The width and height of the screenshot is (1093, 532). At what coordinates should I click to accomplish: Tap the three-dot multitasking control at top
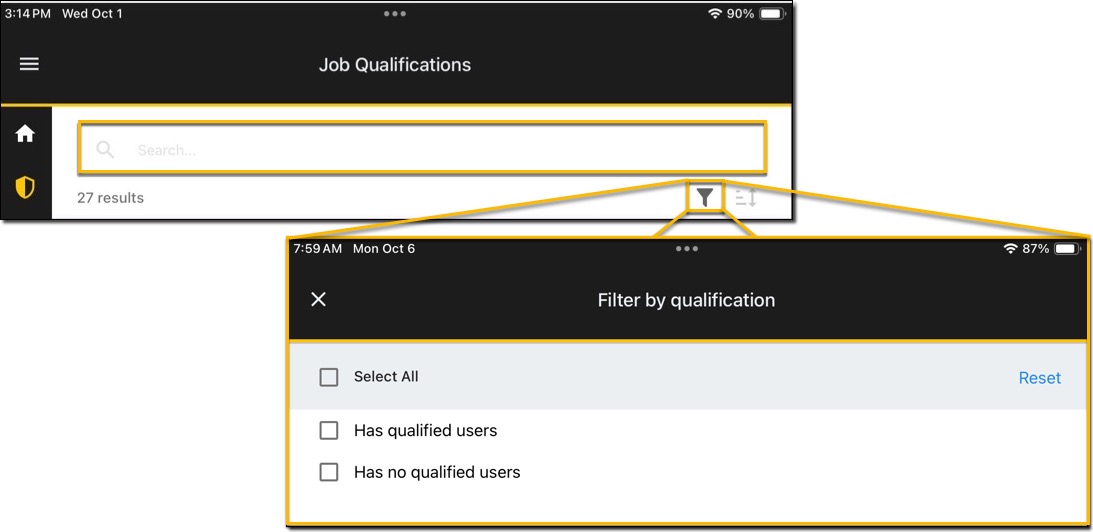pyautogui.click(x=395, y=14)
